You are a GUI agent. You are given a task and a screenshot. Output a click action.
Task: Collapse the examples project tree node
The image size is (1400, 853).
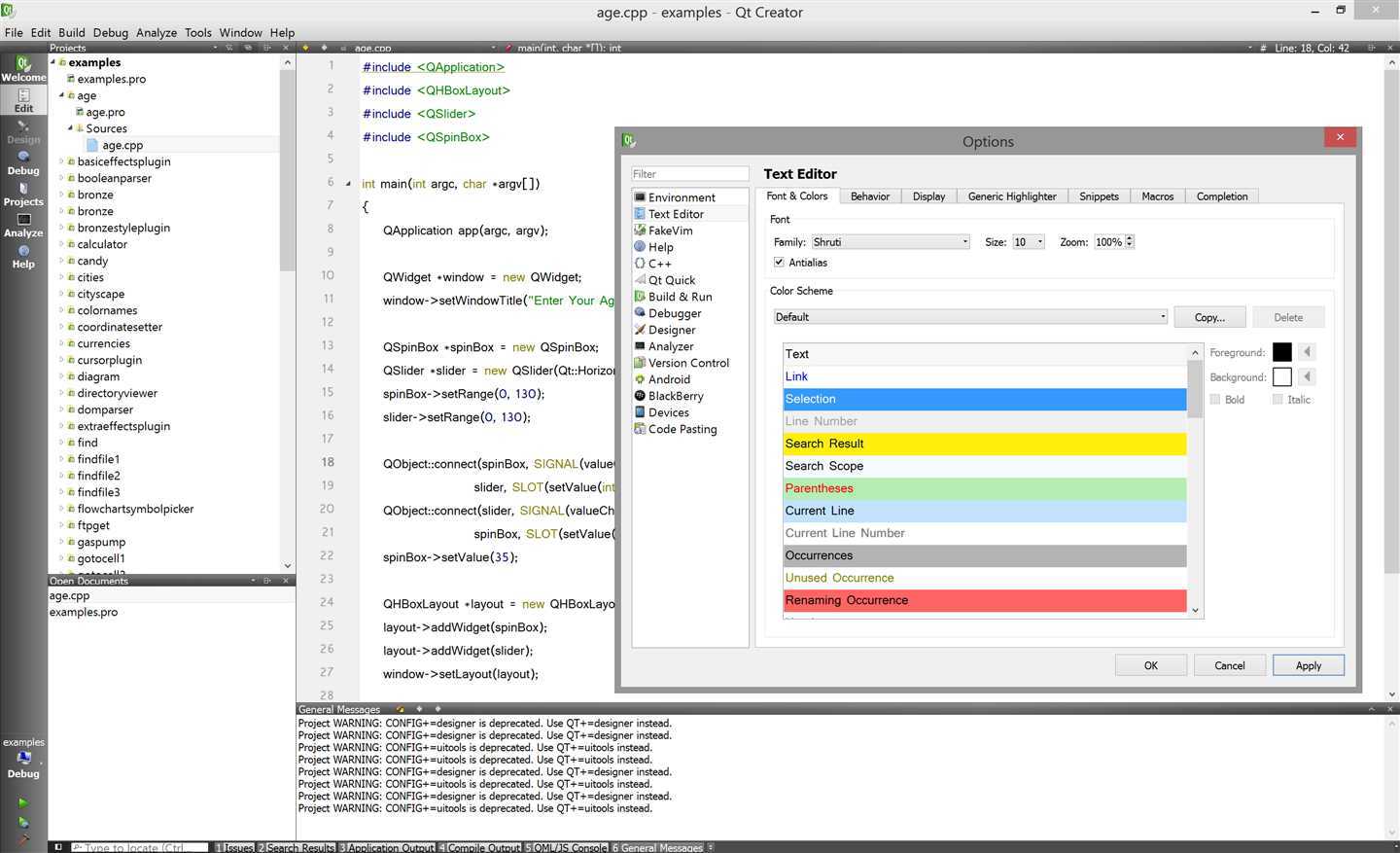click(x=52, y=62)
